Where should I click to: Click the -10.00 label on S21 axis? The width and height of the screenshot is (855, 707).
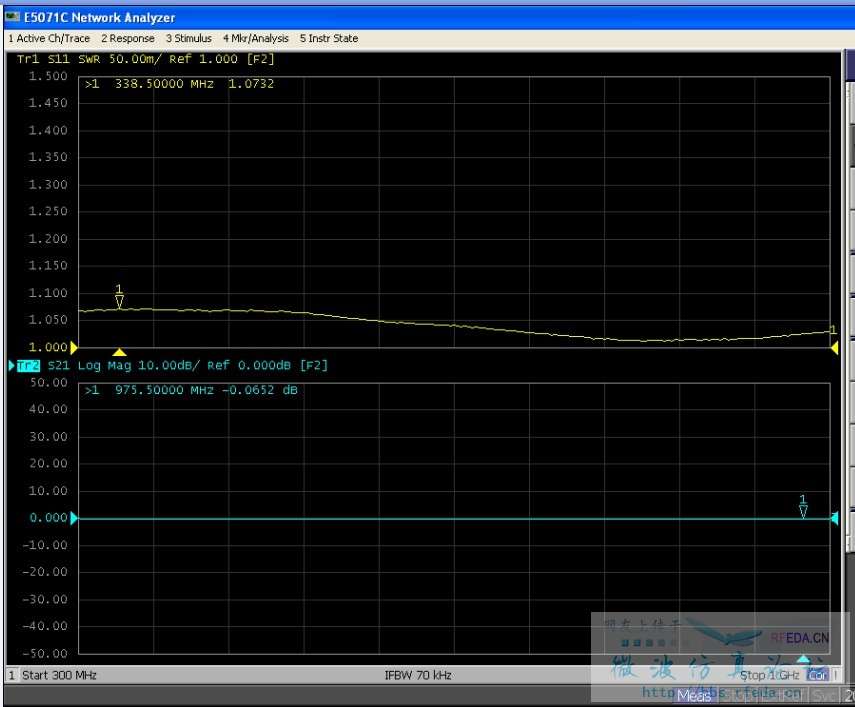45,545
